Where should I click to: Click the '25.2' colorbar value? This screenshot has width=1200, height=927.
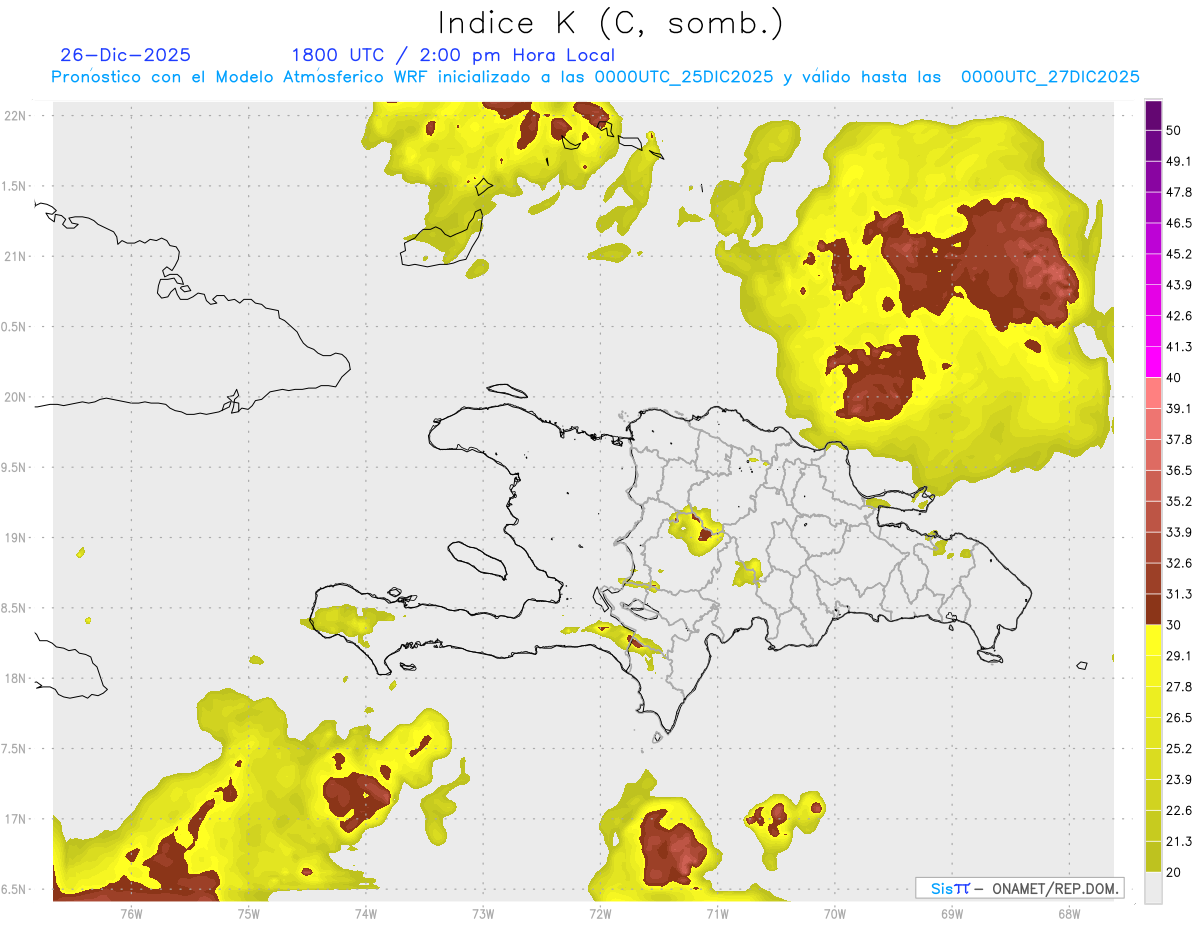point(1179,749)
